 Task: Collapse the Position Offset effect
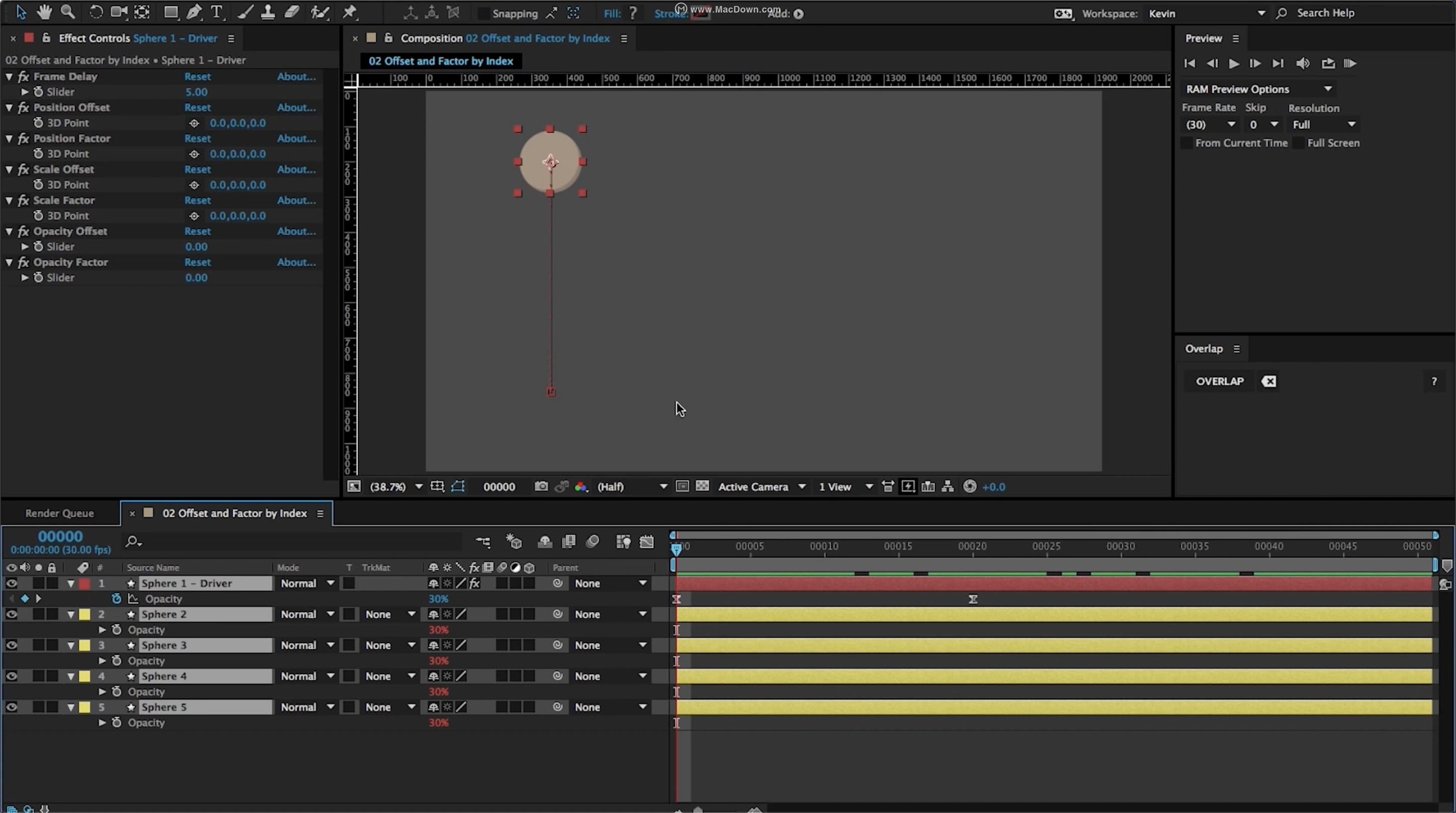click(9, 107)
